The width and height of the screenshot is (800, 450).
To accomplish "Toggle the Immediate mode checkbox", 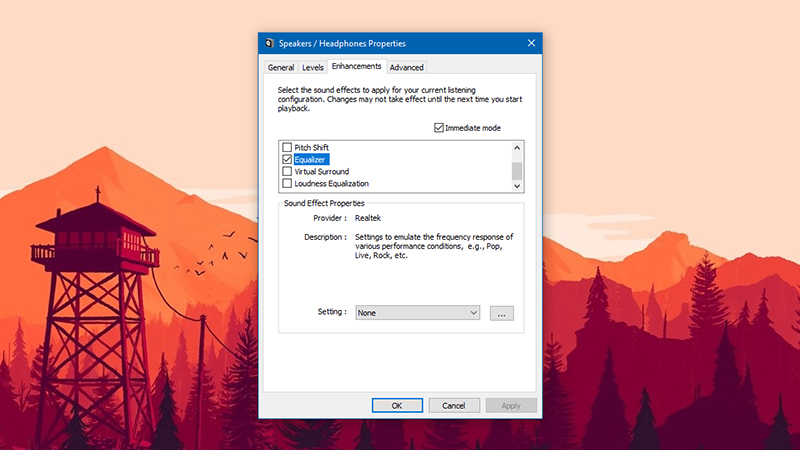I will tap(439, 128).
